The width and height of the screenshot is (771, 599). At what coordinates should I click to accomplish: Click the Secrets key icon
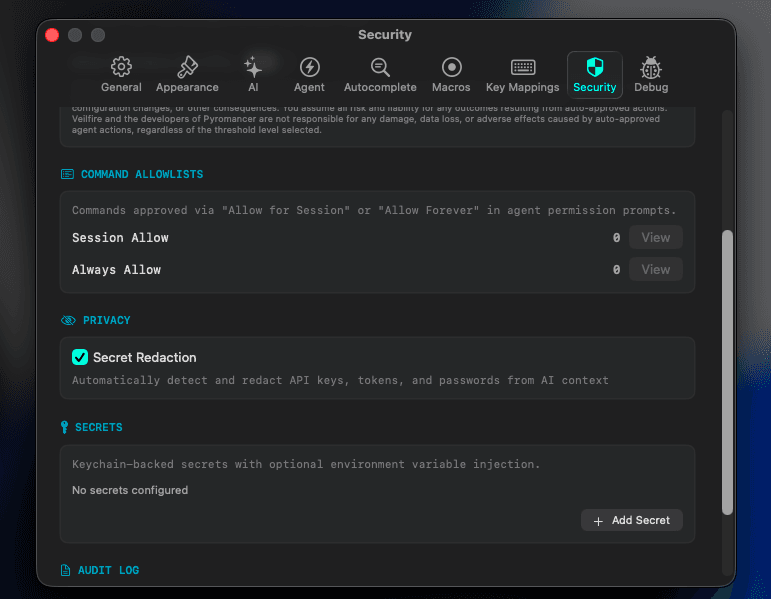(64, 427)
